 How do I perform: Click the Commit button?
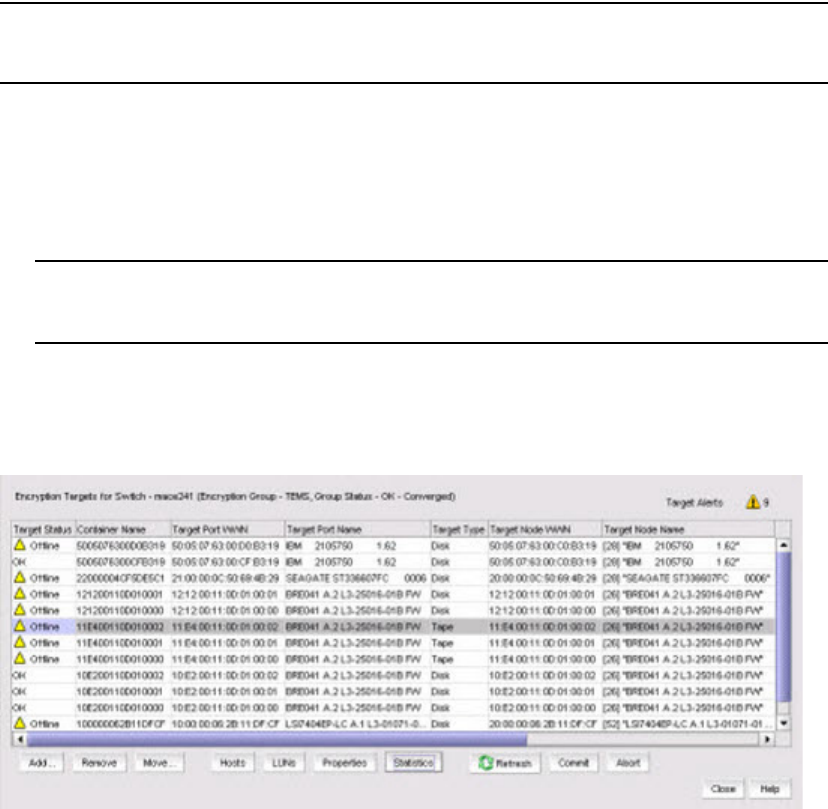pyautogui.click(x=573, y=763)
